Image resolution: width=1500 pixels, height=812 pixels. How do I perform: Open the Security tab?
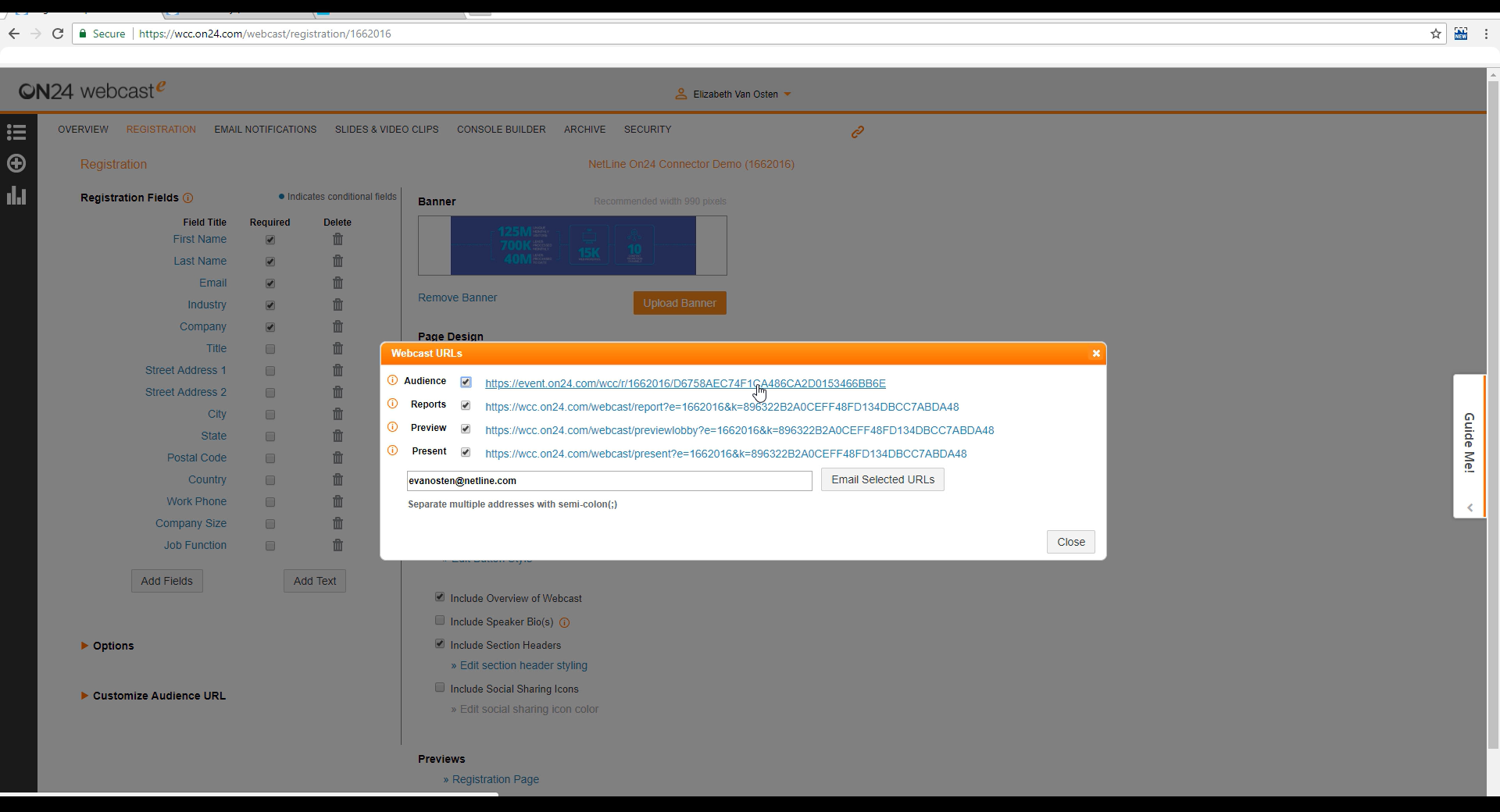click(648, 130)
